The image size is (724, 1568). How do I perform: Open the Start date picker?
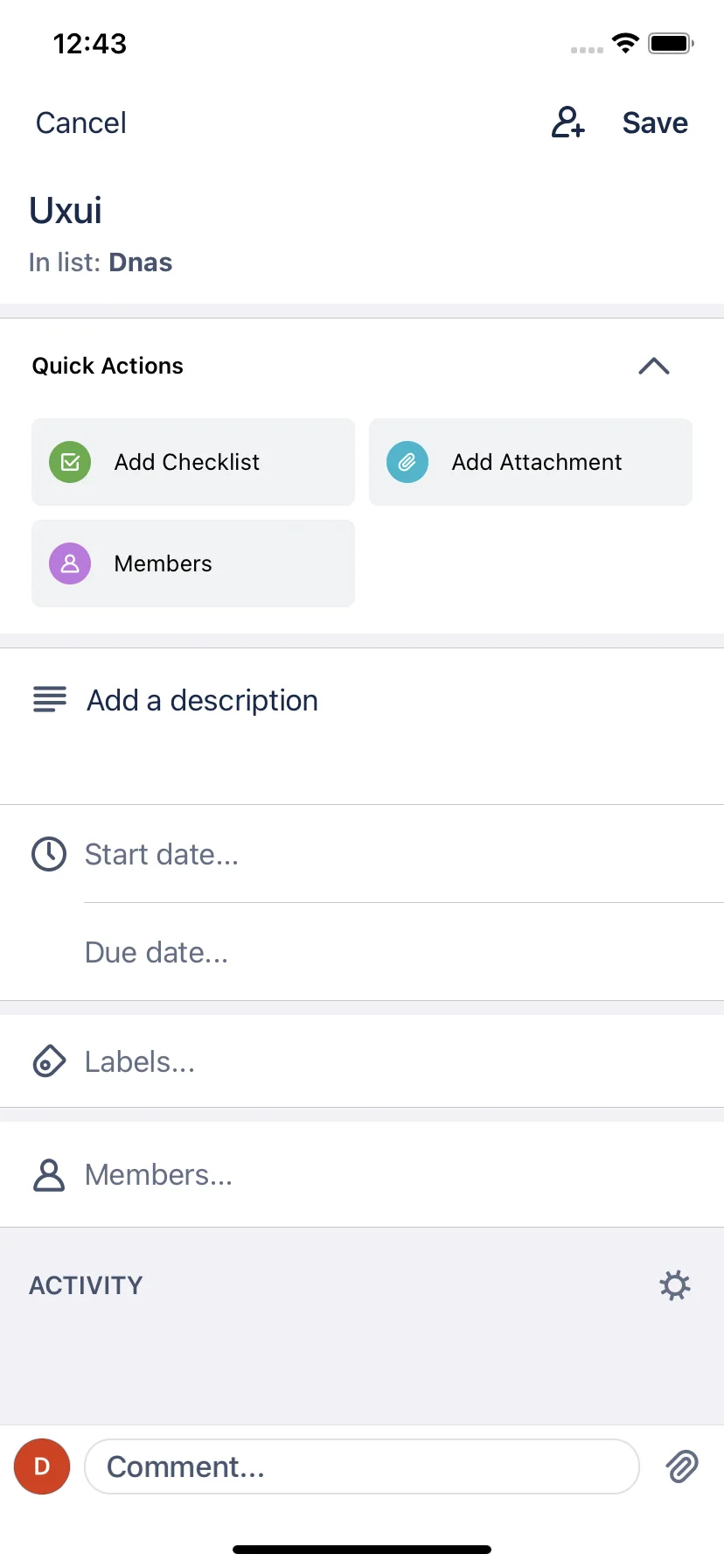click(362, 854)
